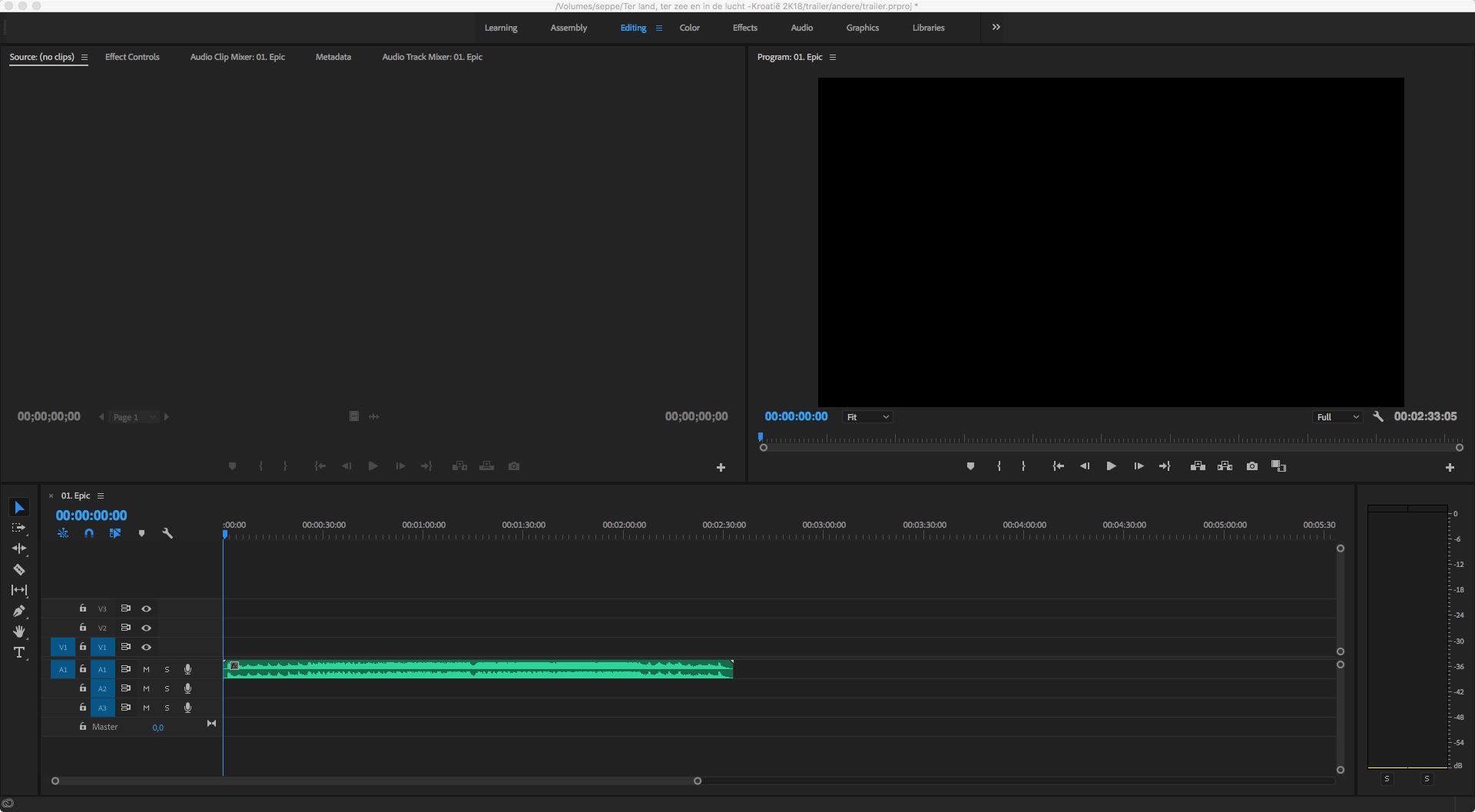Open Fit zoom level dropdown

(867, 417)
